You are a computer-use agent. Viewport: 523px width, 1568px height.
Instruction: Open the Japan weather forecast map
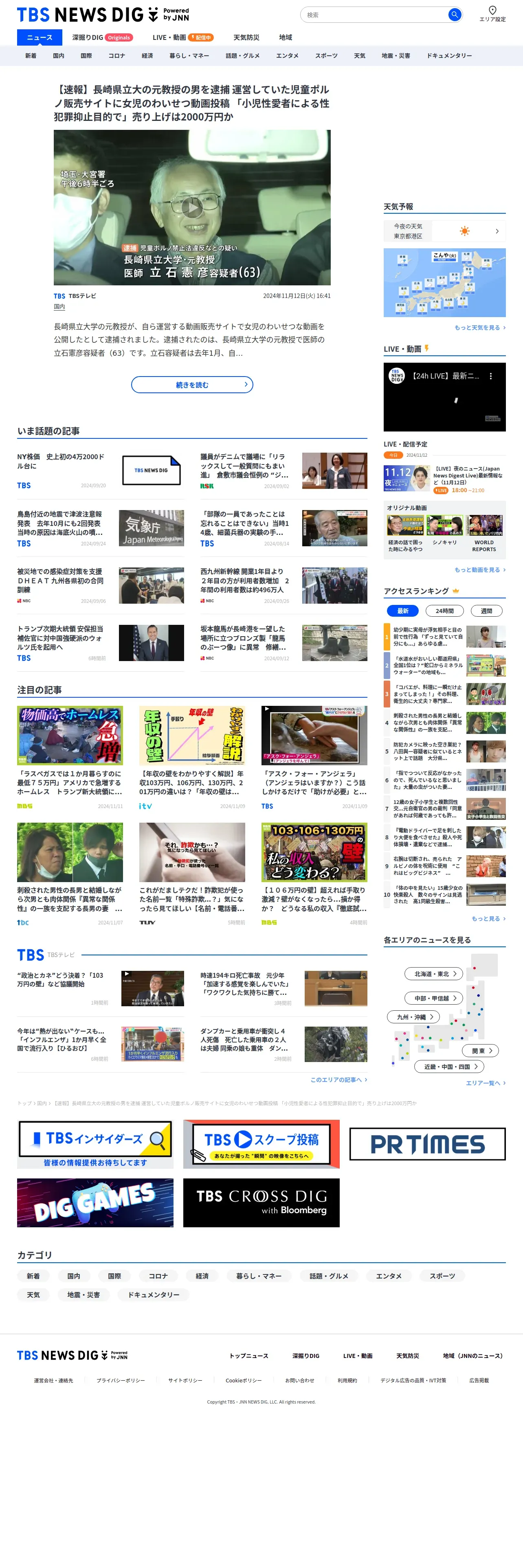444,283
